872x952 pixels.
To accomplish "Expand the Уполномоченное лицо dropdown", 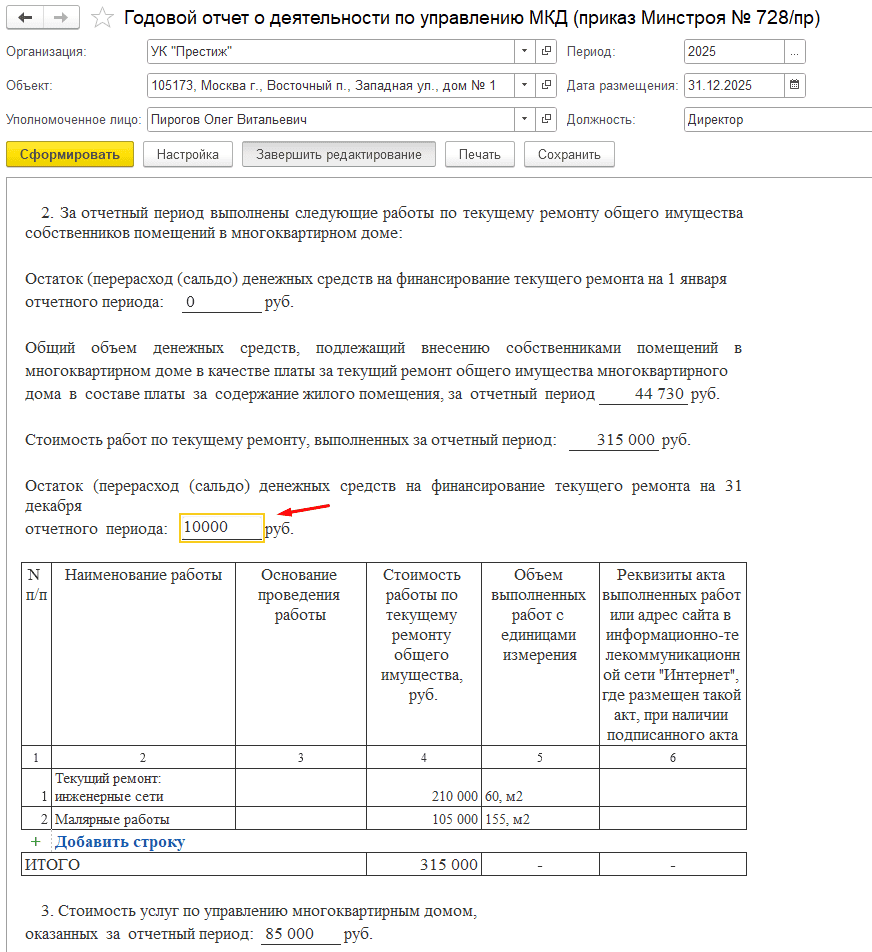I will (526, 119).
